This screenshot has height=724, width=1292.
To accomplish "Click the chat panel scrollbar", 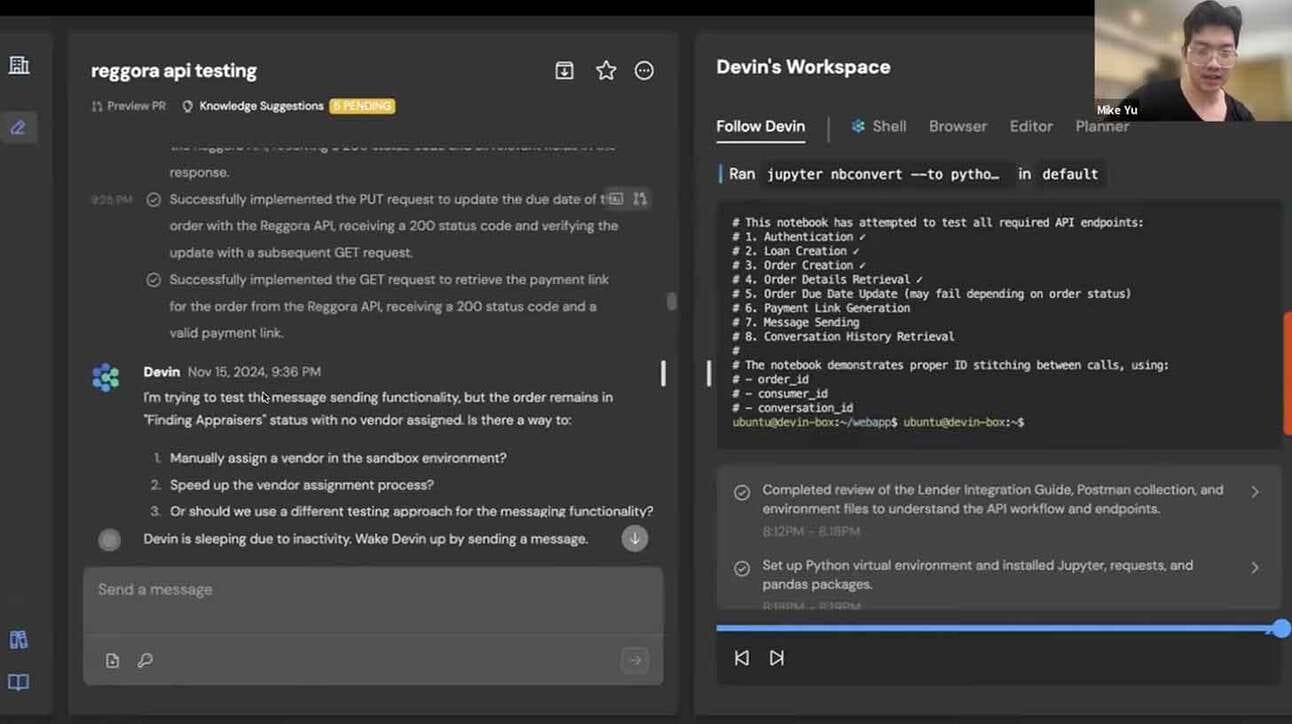I will (x=671, y=301).
